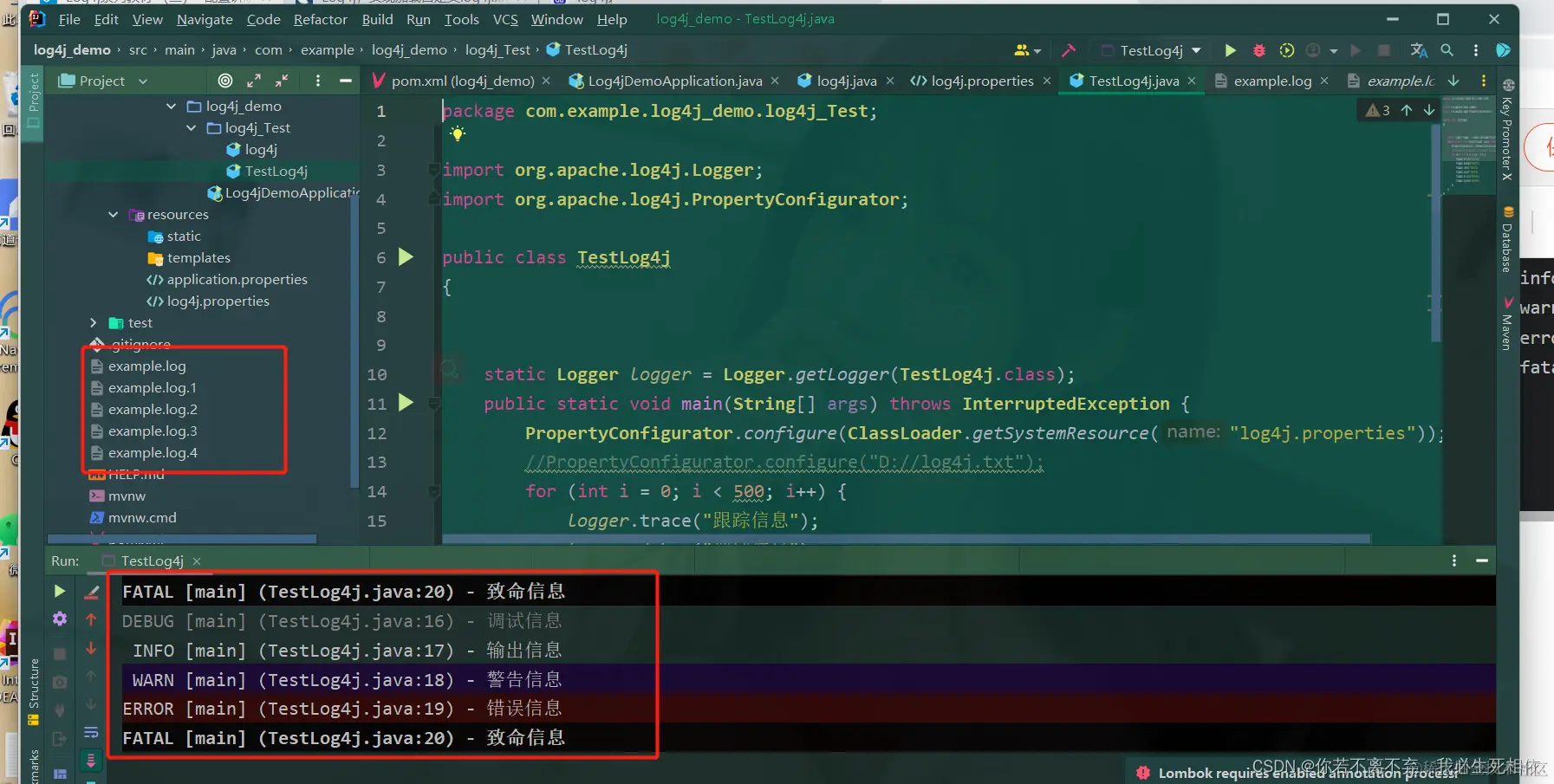
Task: Open Project panel options menu
Action: click(318, 81)
